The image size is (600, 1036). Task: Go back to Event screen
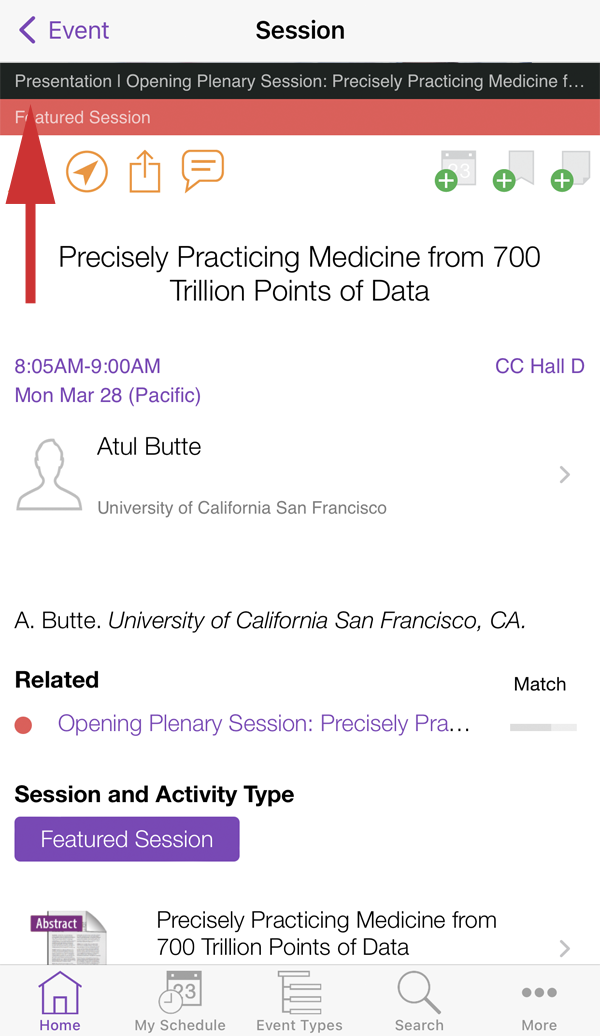64,30
